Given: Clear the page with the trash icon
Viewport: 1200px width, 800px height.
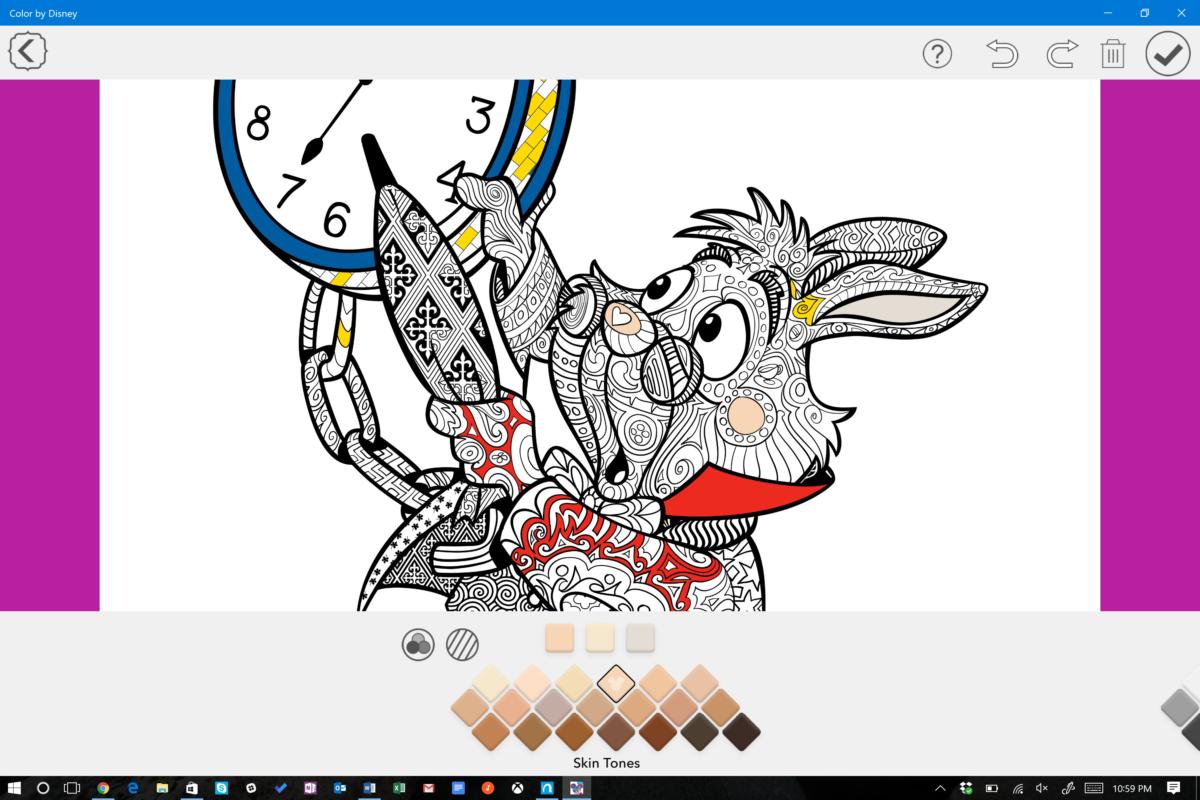Looking at the screenshot, I should (x=1113, y=53).
